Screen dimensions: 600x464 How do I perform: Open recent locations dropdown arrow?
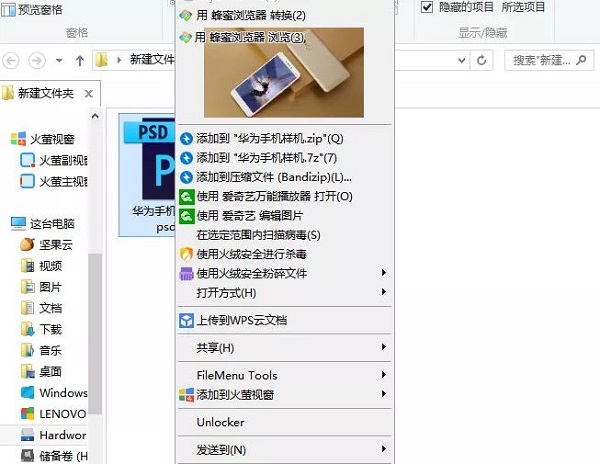pyautogui.click(x=59, y=60)
